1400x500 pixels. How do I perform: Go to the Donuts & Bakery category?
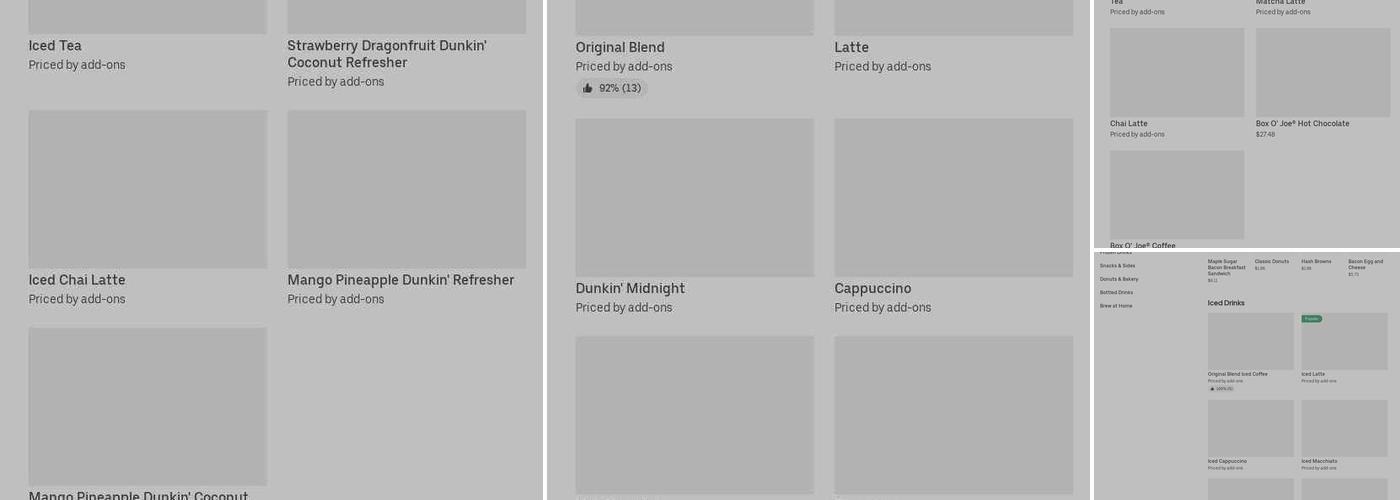[x=1119, y=279]
